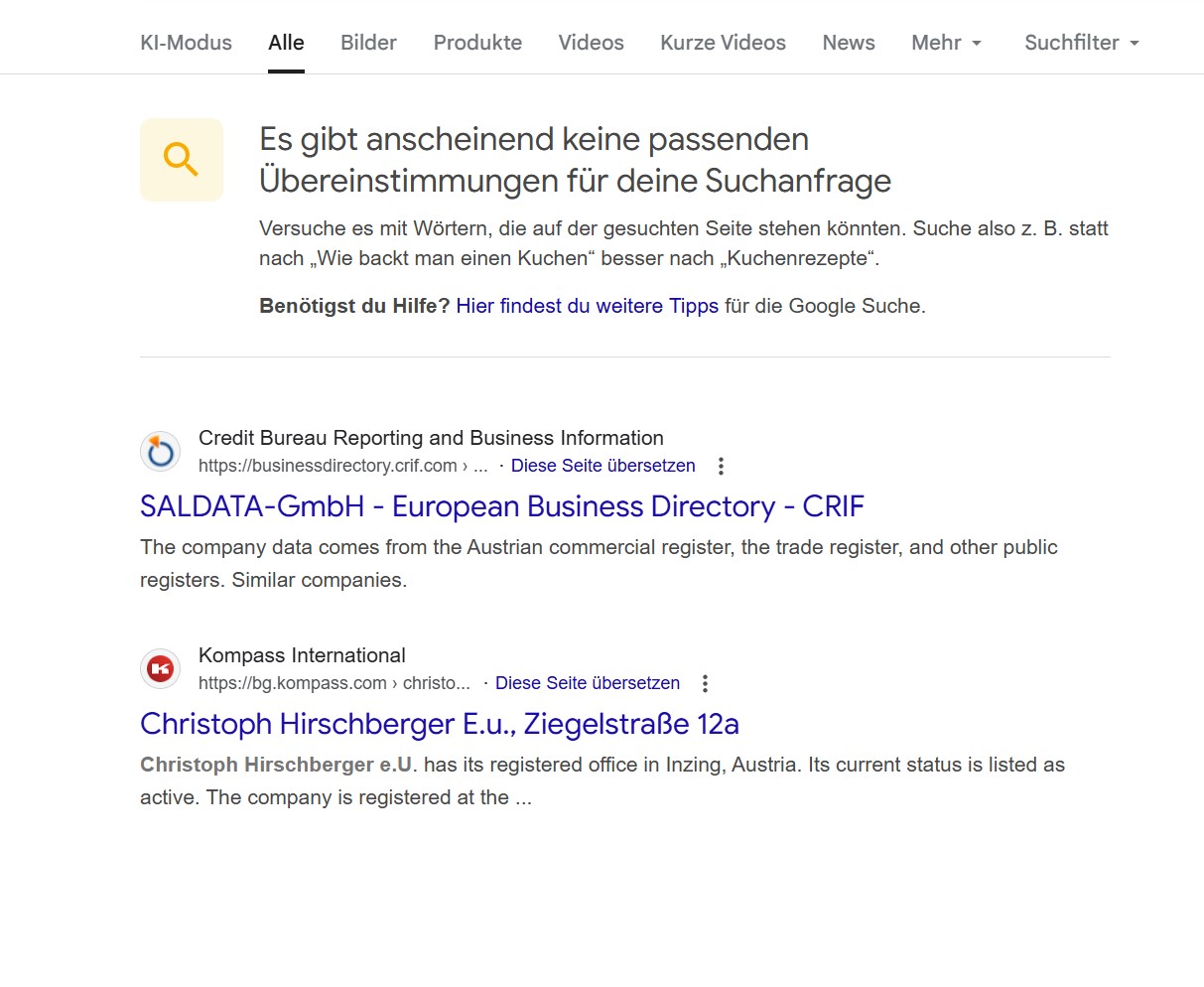Translate the Kompass result page
Viewport: 1204px width, 987px height.
(x=587, y=683)
